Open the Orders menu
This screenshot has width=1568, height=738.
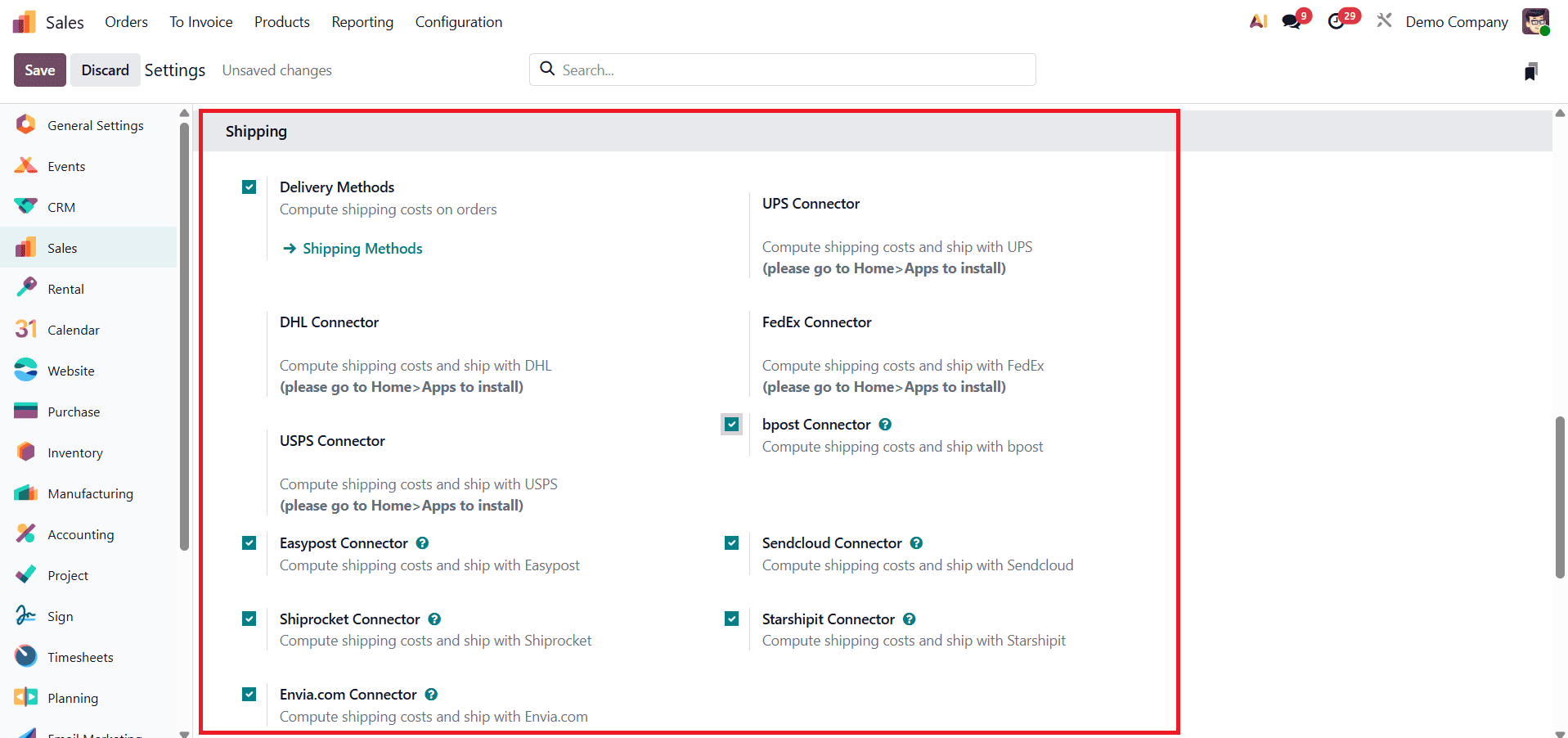(126, 22)
